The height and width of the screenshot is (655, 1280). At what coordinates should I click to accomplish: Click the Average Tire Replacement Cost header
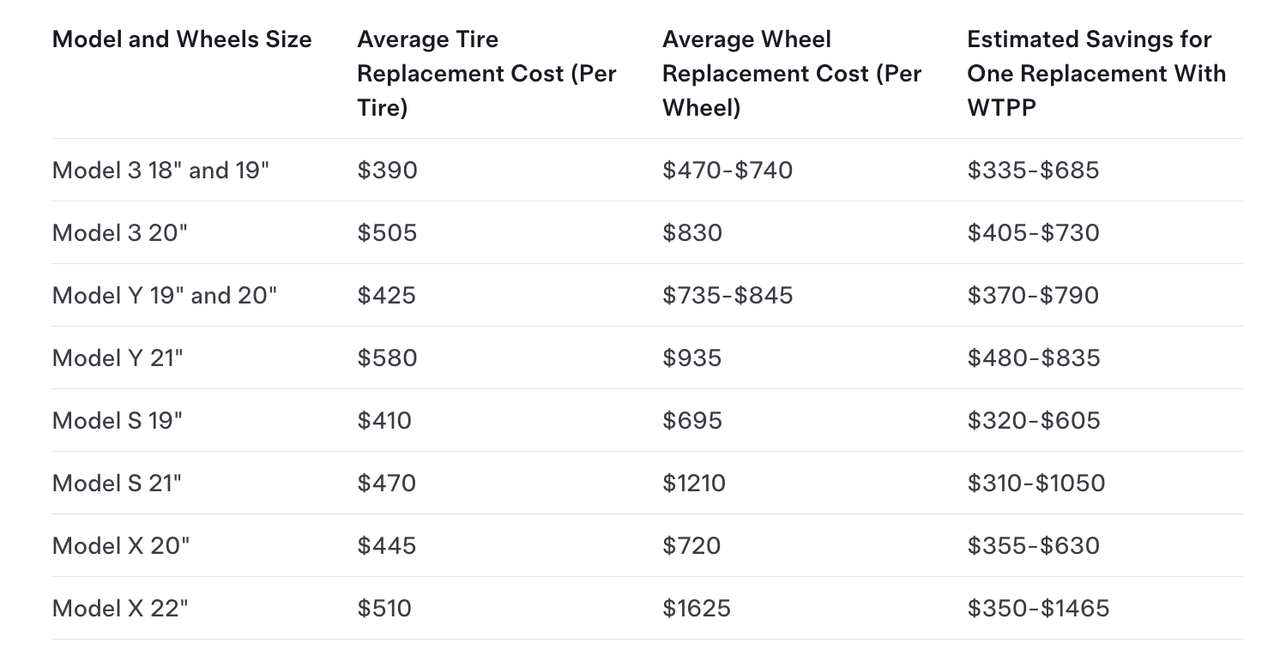[x=486, y=73]
